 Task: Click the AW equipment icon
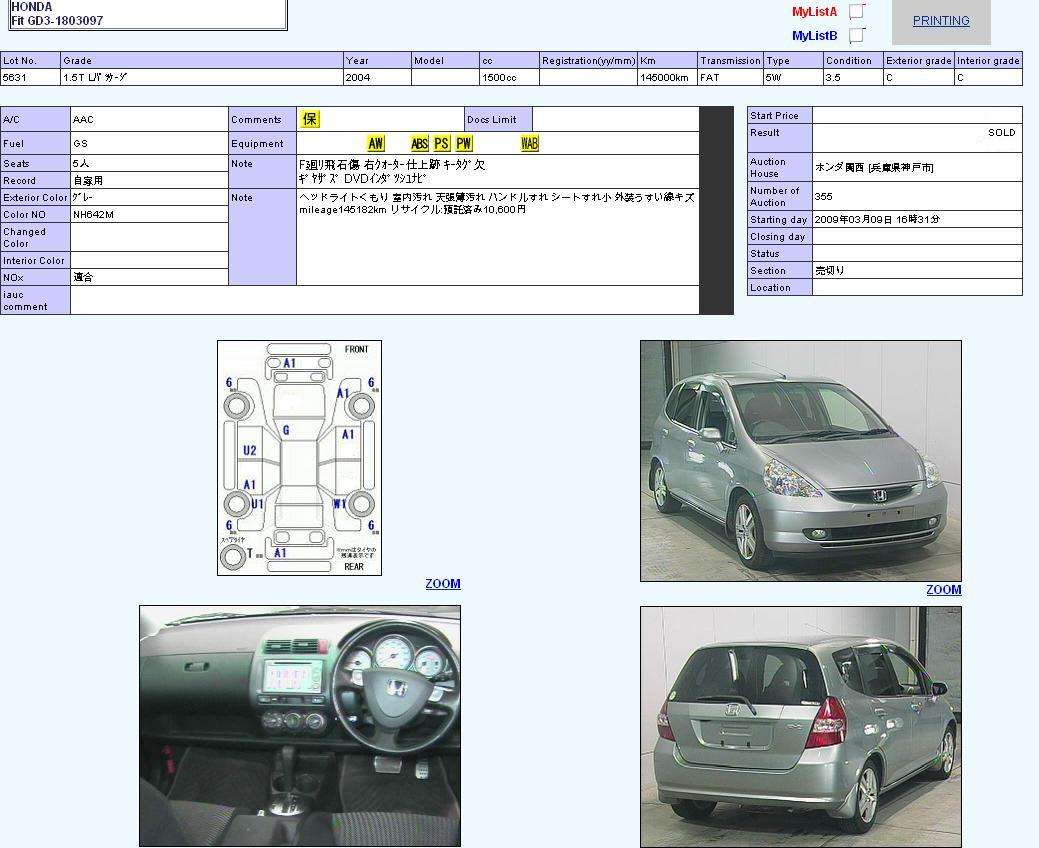pos(376,143)
